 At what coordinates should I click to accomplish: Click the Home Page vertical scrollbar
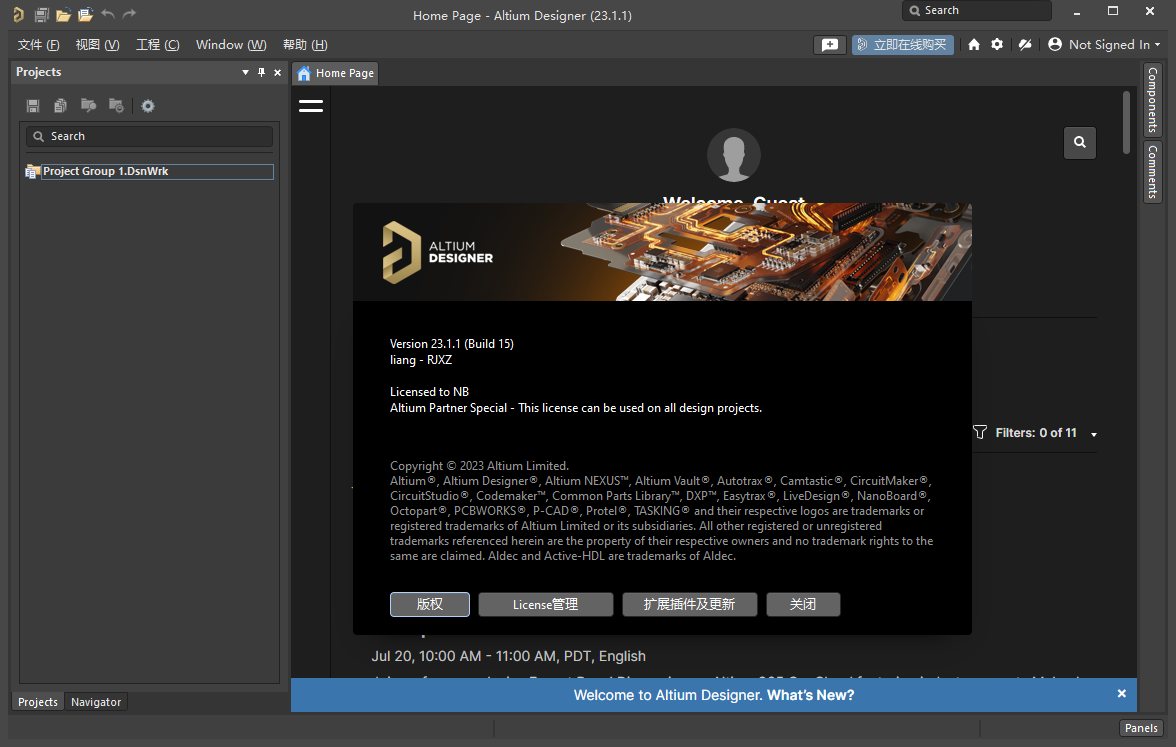coord(1126,122)
